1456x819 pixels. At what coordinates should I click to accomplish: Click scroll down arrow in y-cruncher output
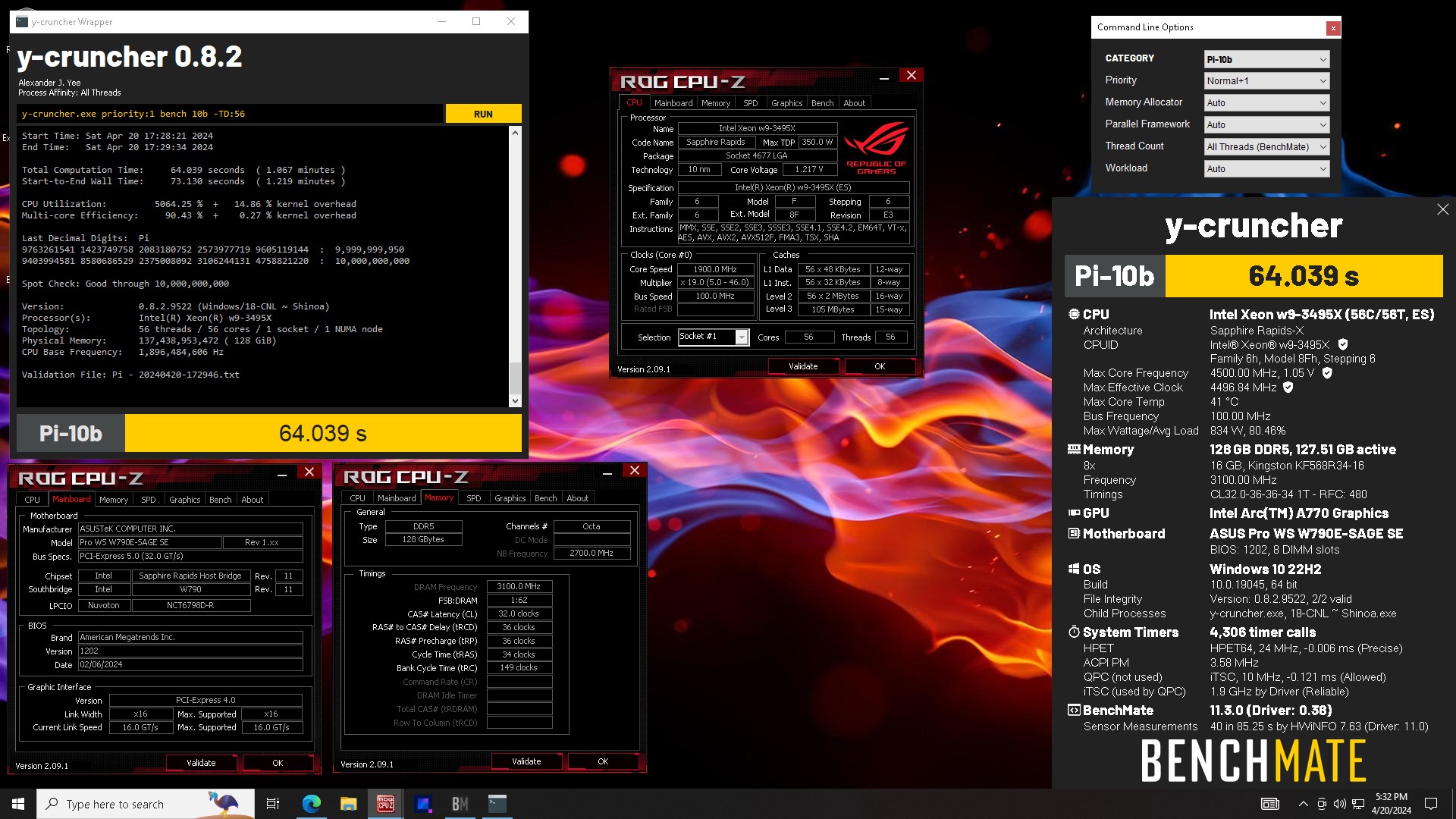(515, 401)
